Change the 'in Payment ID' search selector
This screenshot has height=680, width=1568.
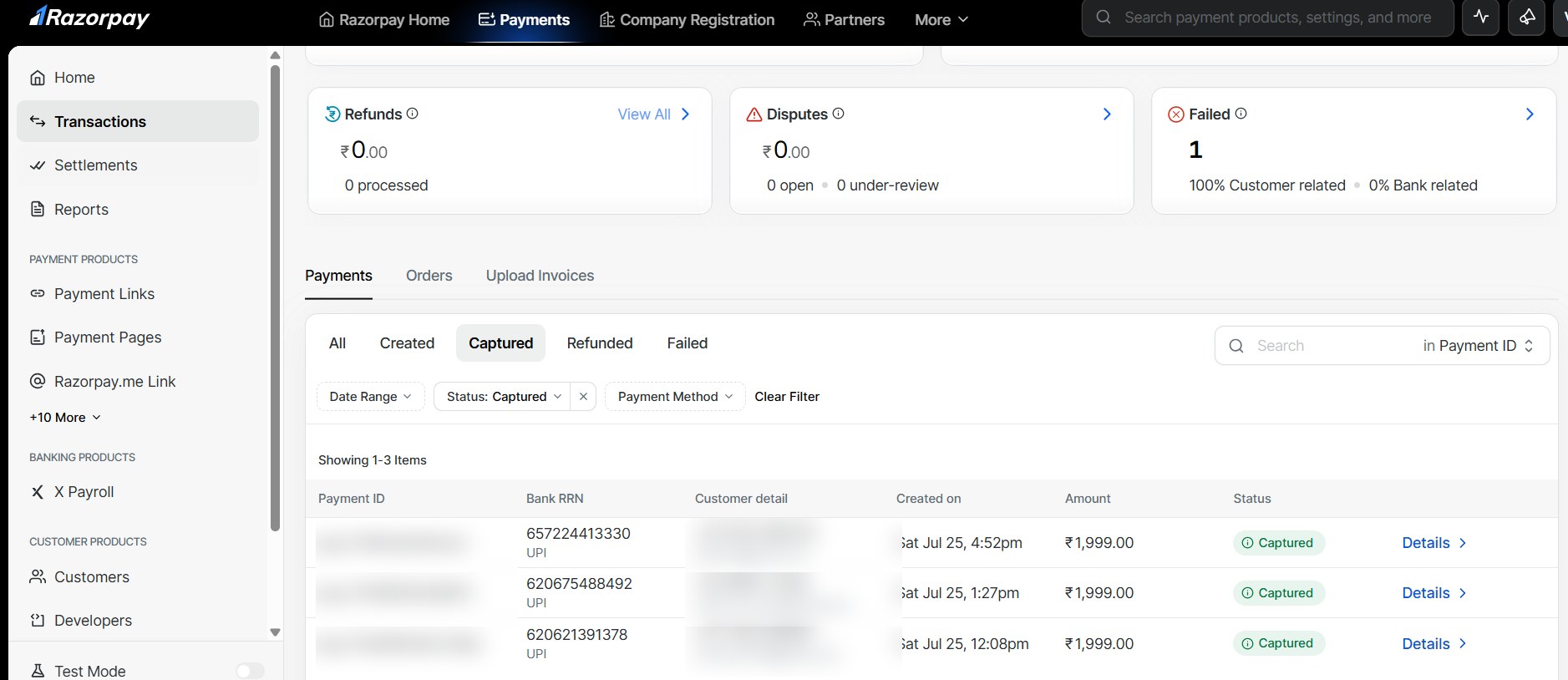(x=1478, y=346)
